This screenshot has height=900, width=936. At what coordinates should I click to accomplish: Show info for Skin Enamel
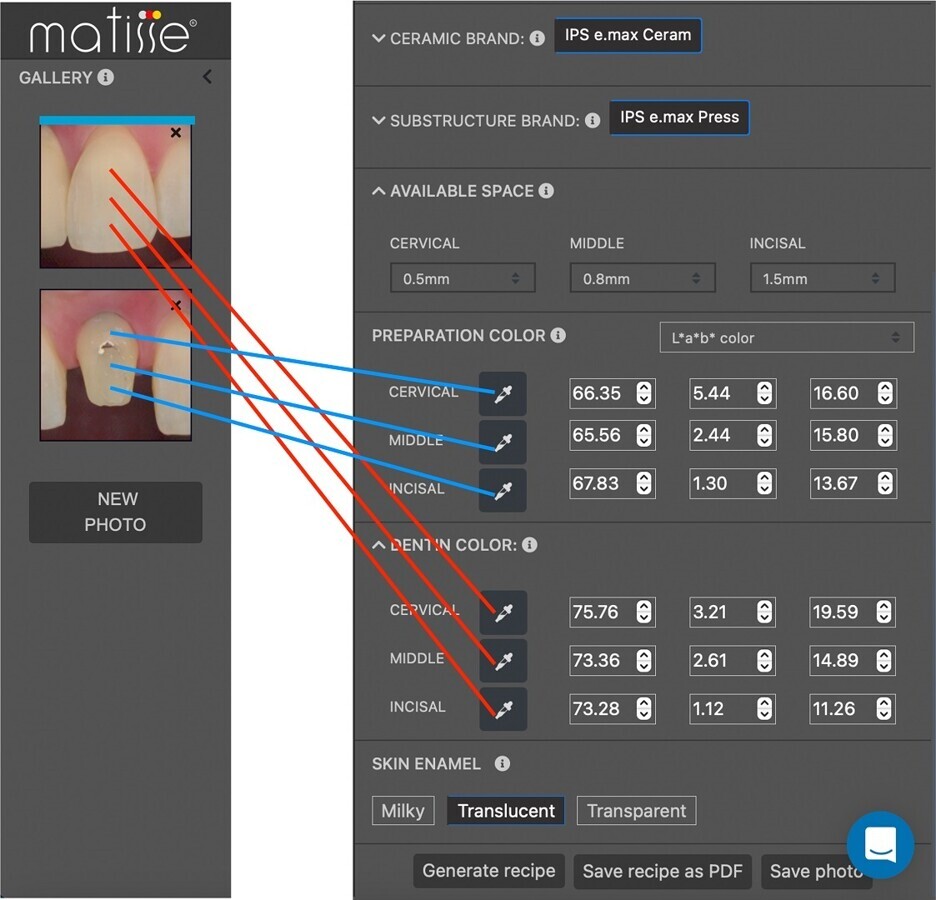[502, 764]
